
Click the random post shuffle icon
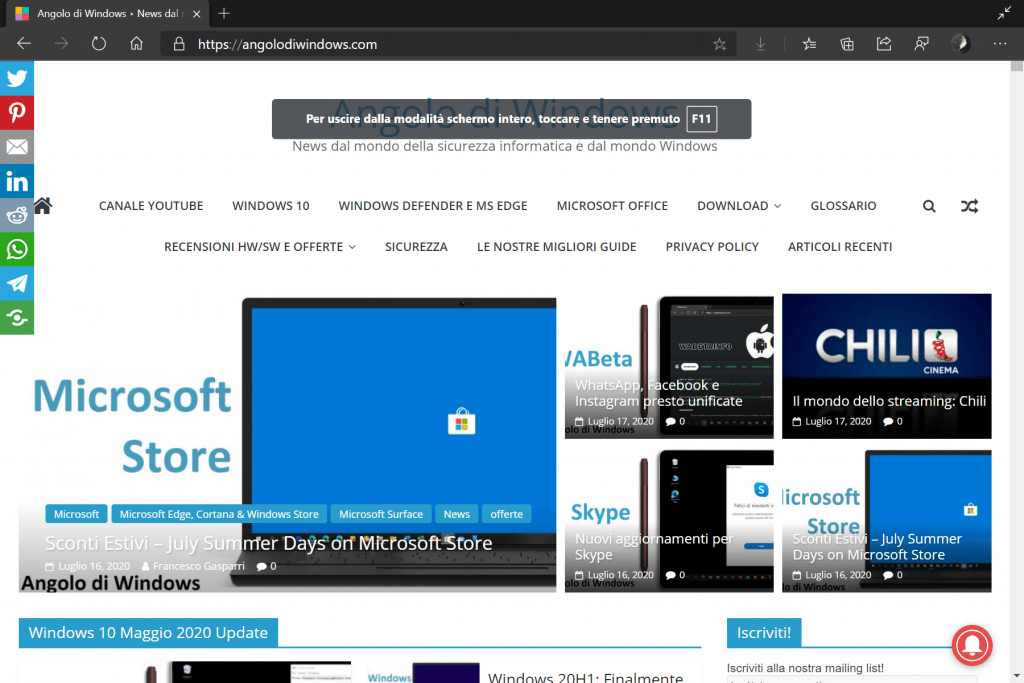969,206
